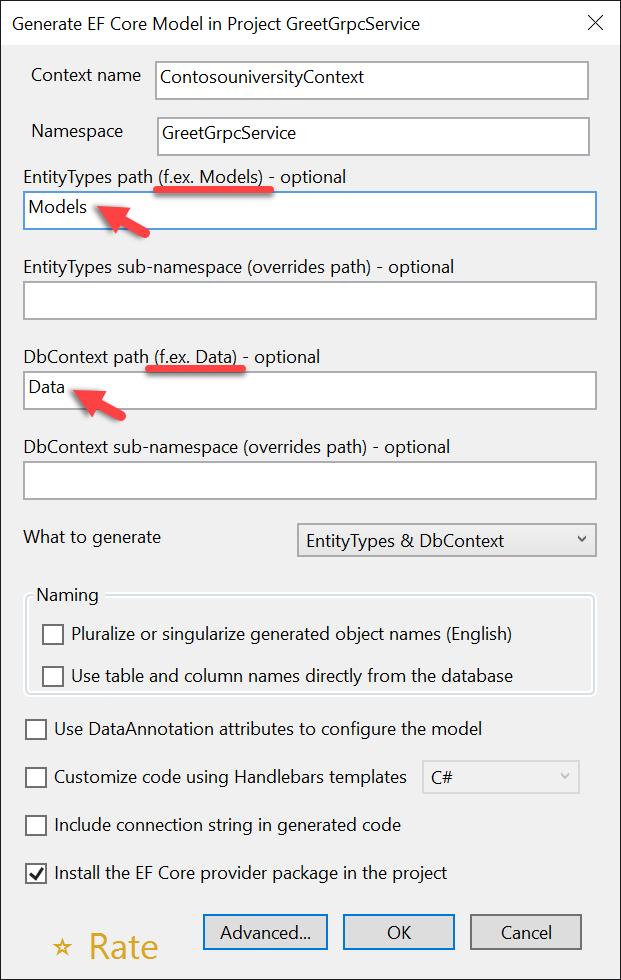Close the Generate EF Core Model dialog
This screenshot has height=980, width=621.
(595, 22)
